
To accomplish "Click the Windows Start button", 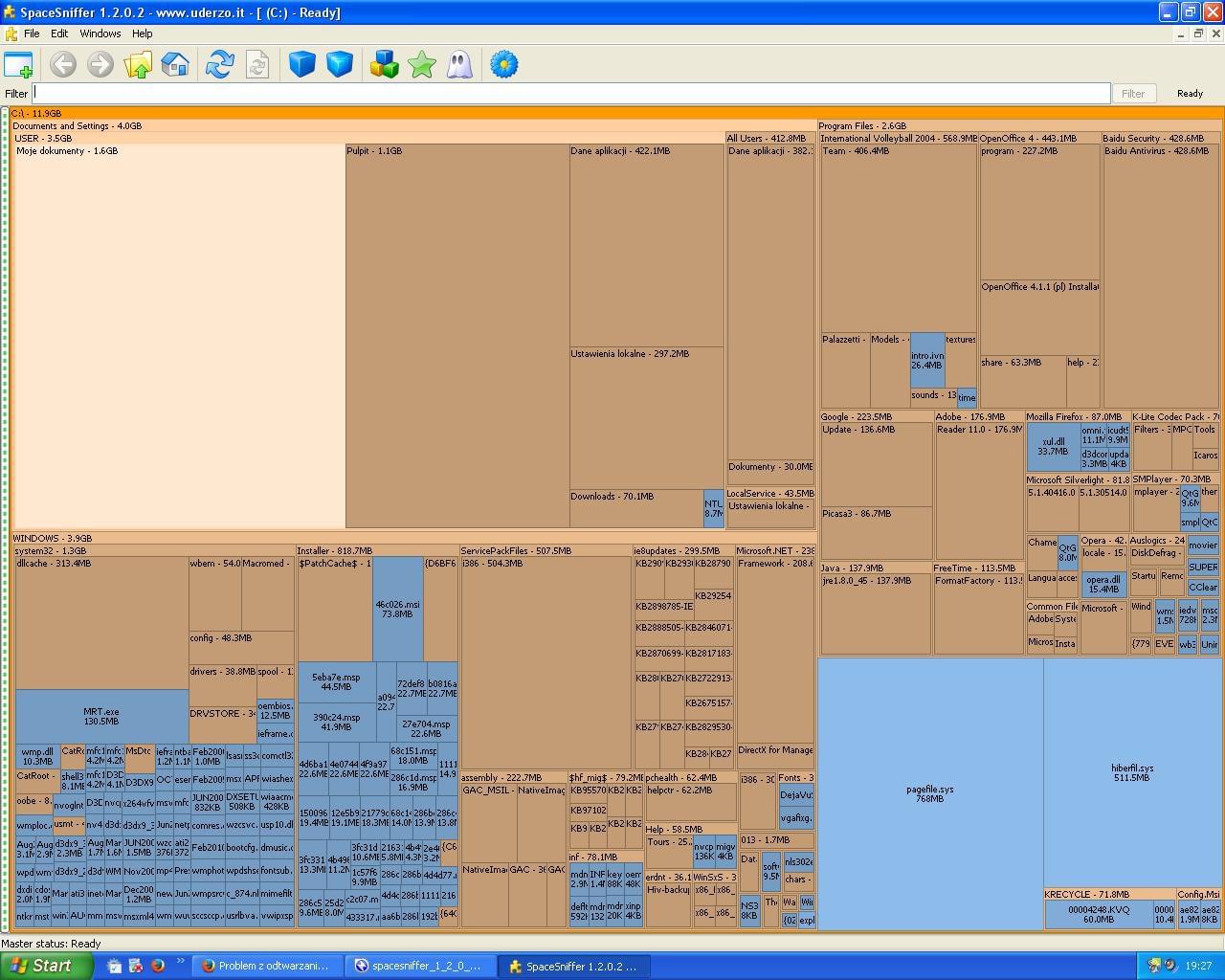I will point(47,966).
